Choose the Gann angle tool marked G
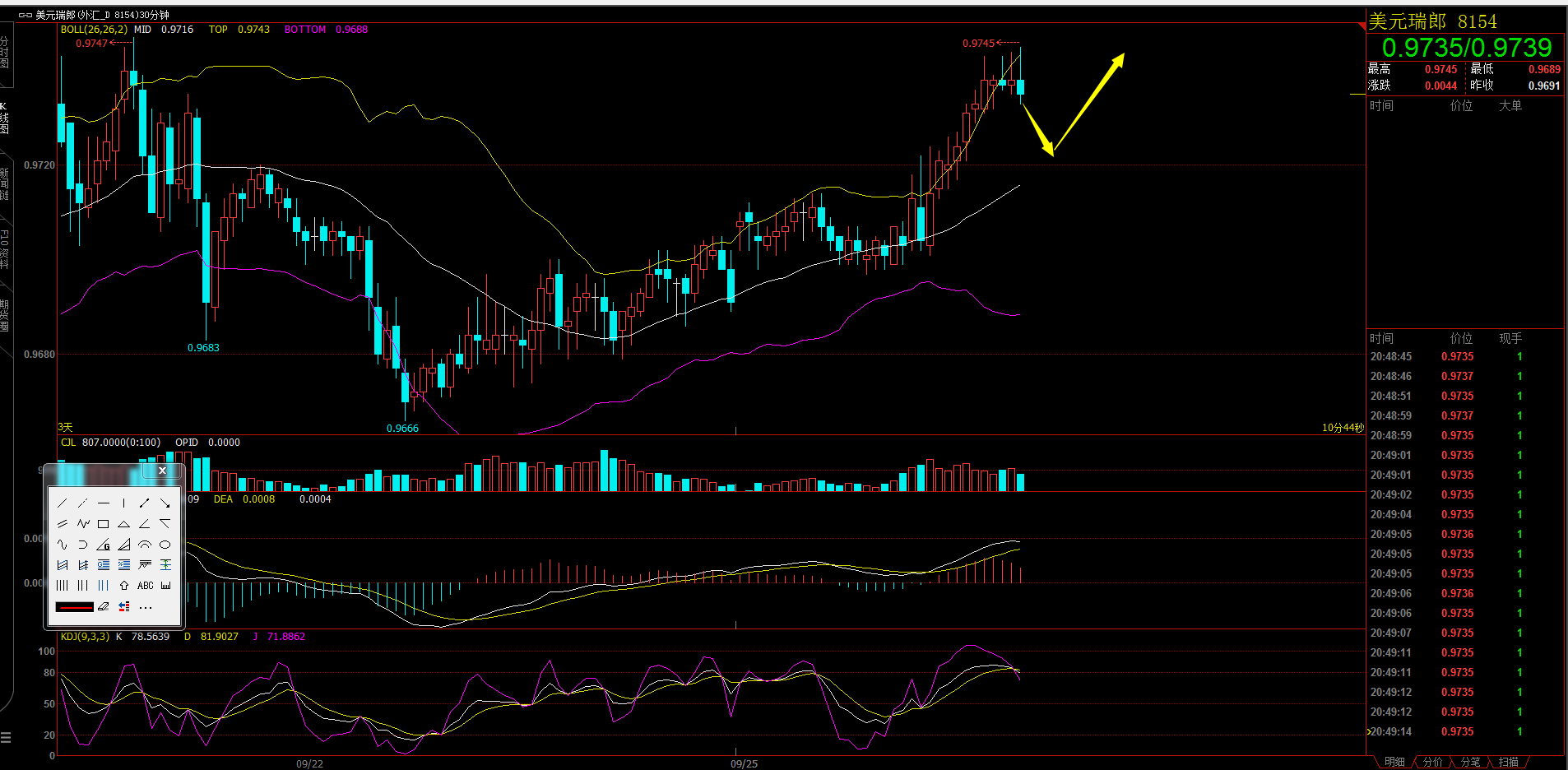This screenshot has width=1568, height=770. pyautogui.click(x=104, y=545)
